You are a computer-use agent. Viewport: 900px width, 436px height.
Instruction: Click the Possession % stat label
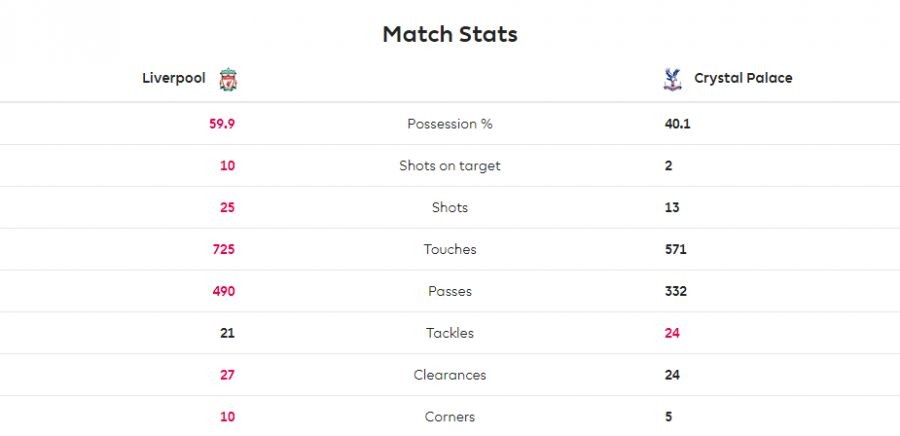450,124
